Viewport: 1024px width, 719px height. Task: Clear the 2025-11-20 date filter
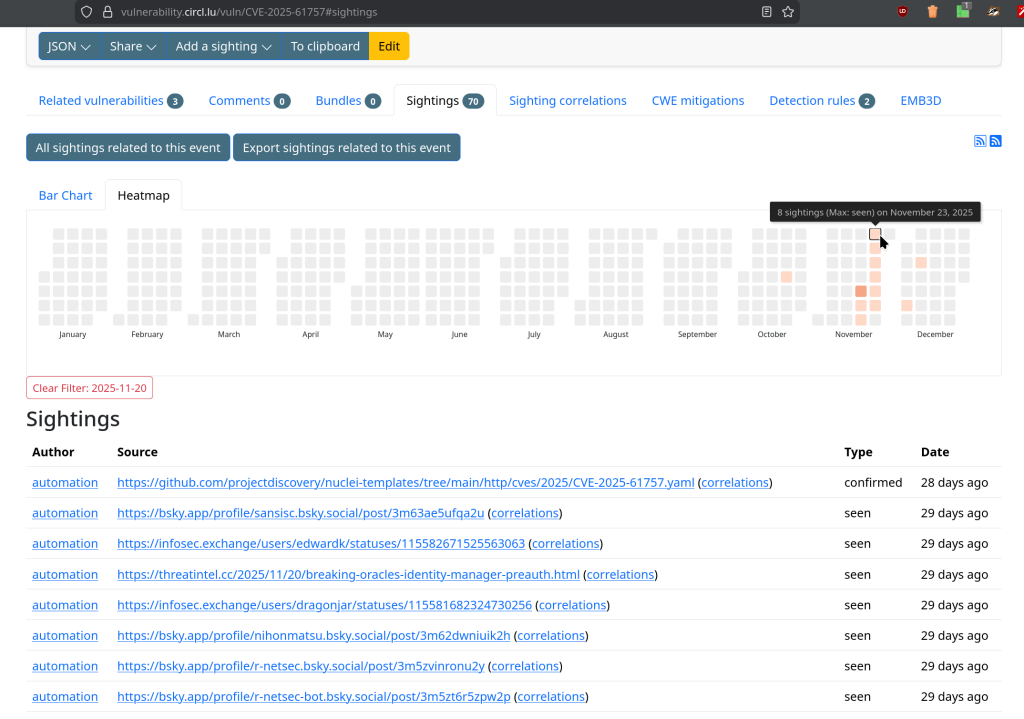[89, 388]
